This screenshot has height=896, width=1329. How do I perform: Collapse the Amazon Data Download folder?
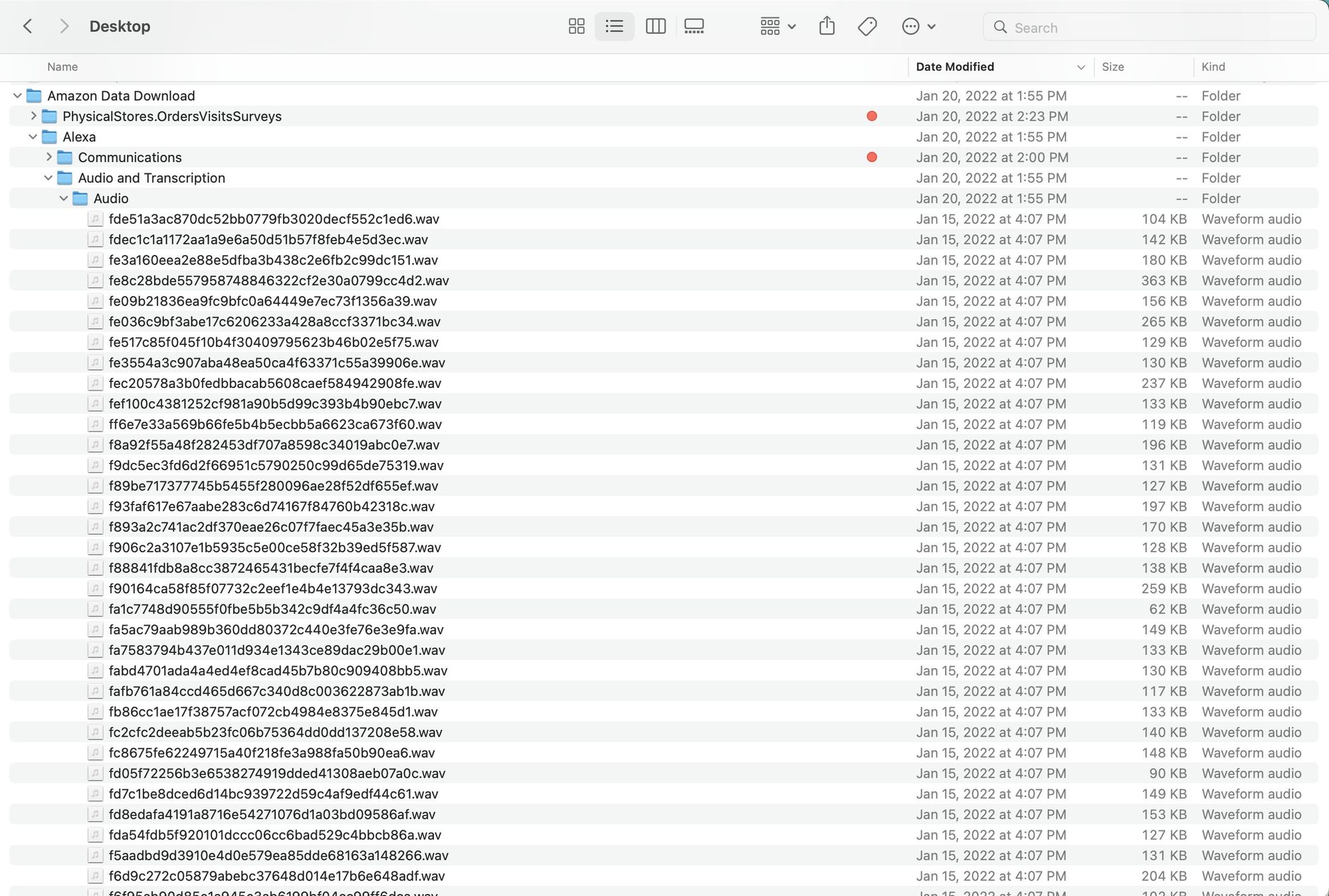(17, 96)
